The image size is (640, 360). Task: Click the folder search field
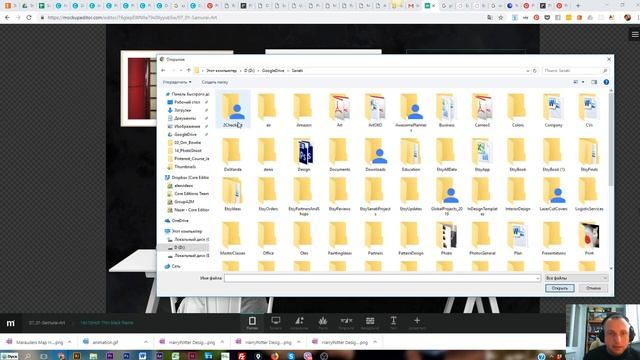tap(576, 71)
